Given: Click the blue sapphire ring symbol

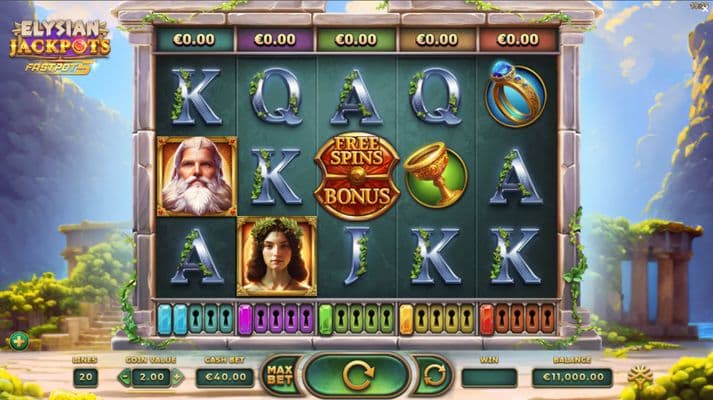Looking at the screenshot, I should click(x=516, y=95).
